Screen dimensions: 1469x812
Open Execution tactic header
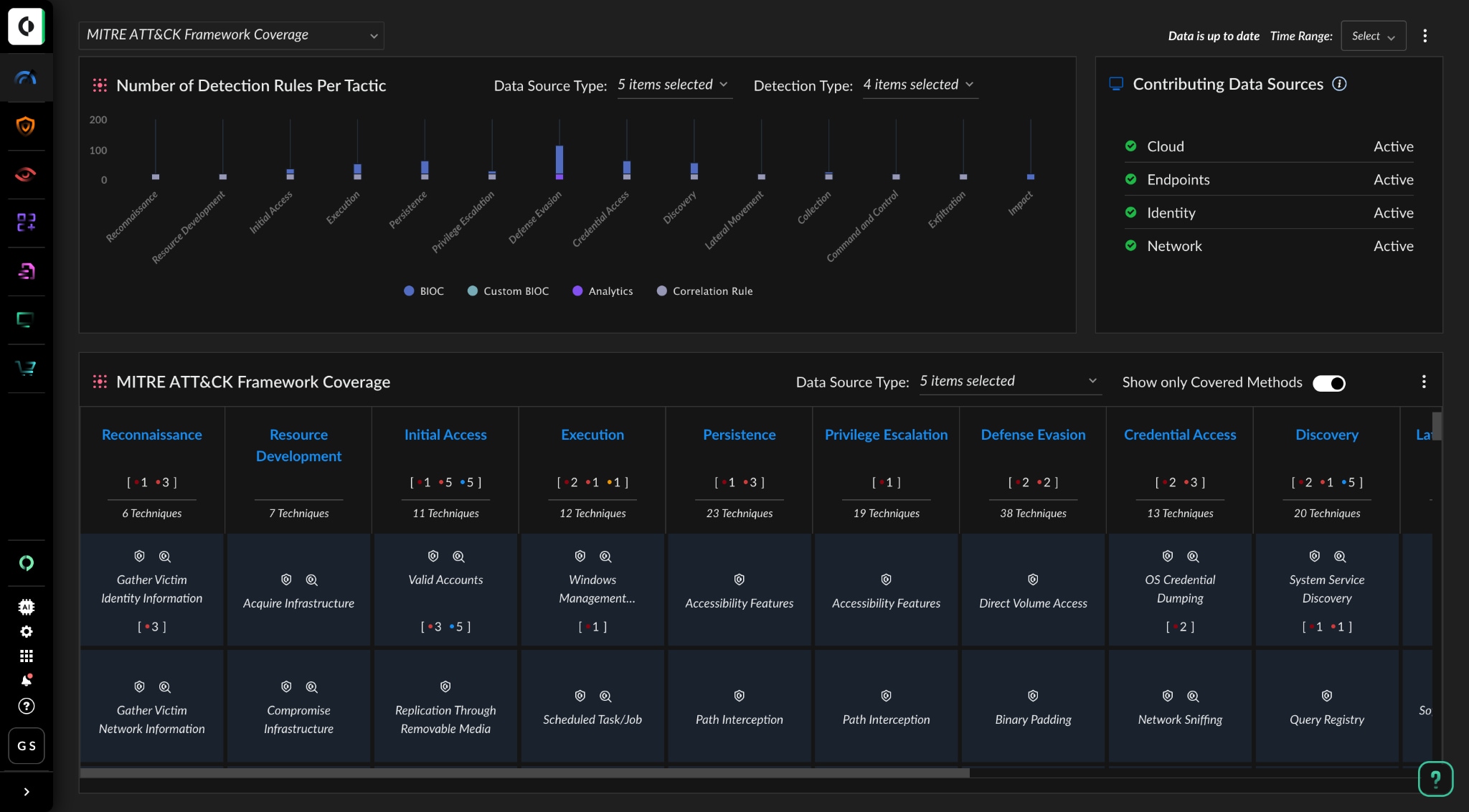click(x=592, y=435)
